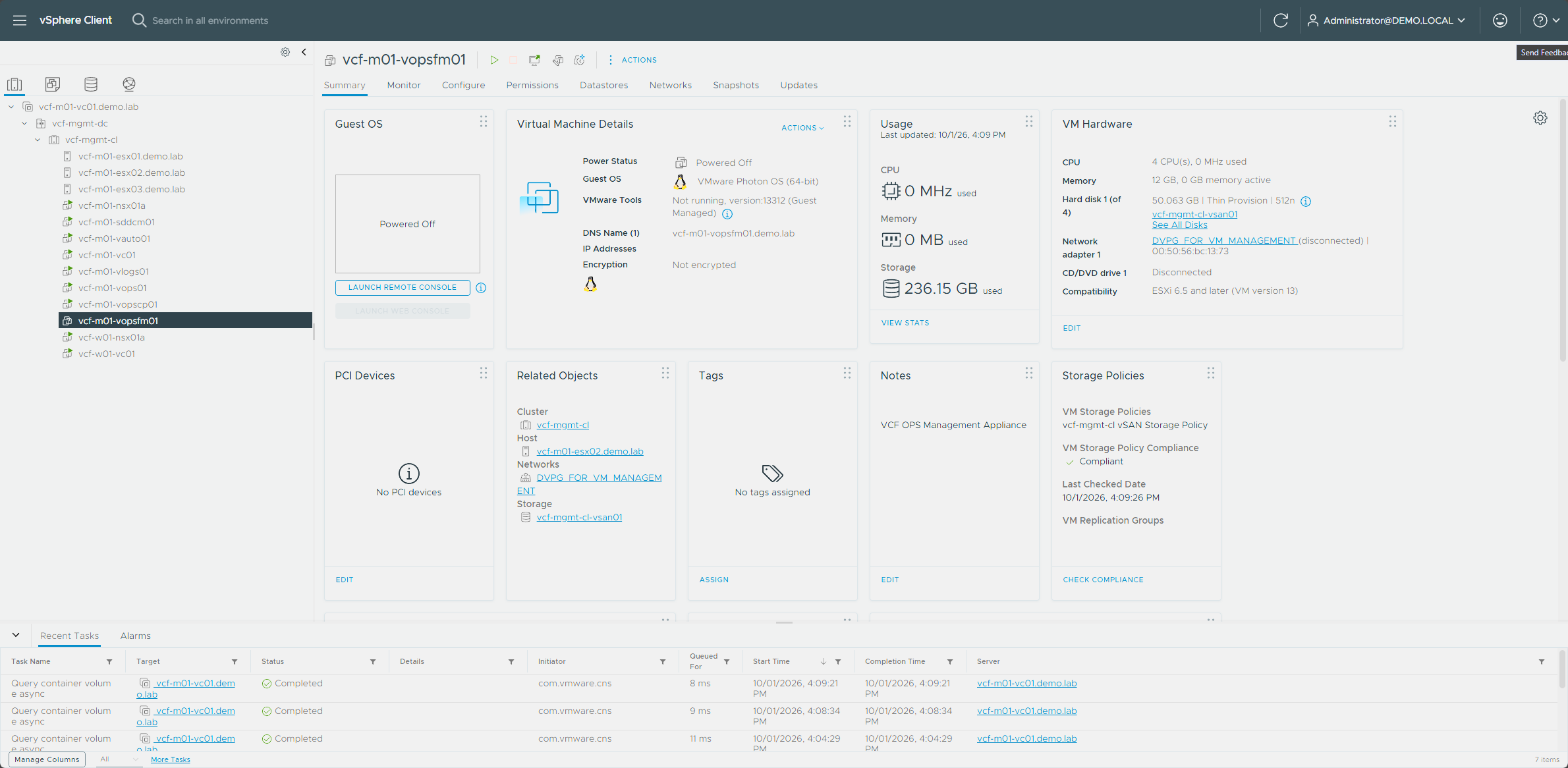Select Storage inventory view icon
This screenshot has width=1568, height=768.
(x=91, y=84)
